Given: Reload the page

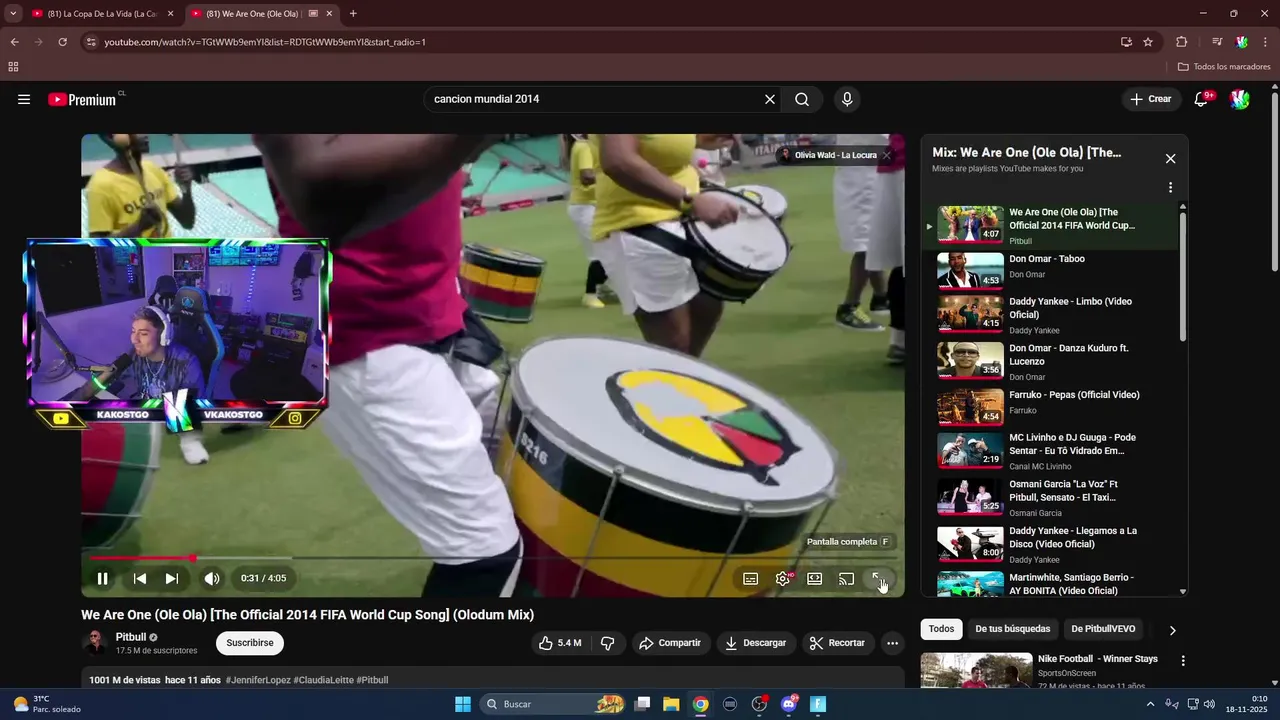Looking at the screenshot, I should tap(62, 42).
